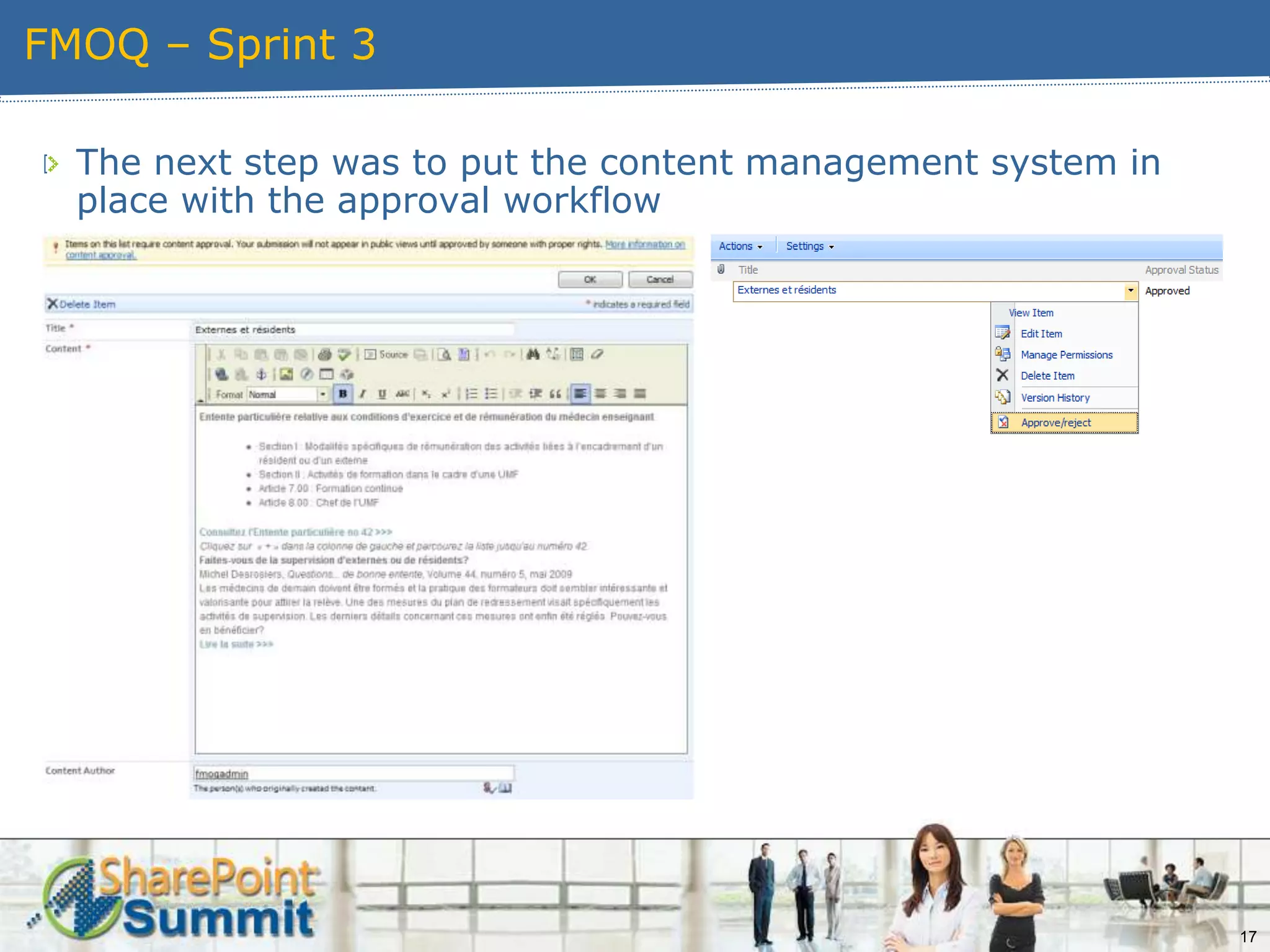Click the Content Author field fmoqadmin

pos(353,773)
